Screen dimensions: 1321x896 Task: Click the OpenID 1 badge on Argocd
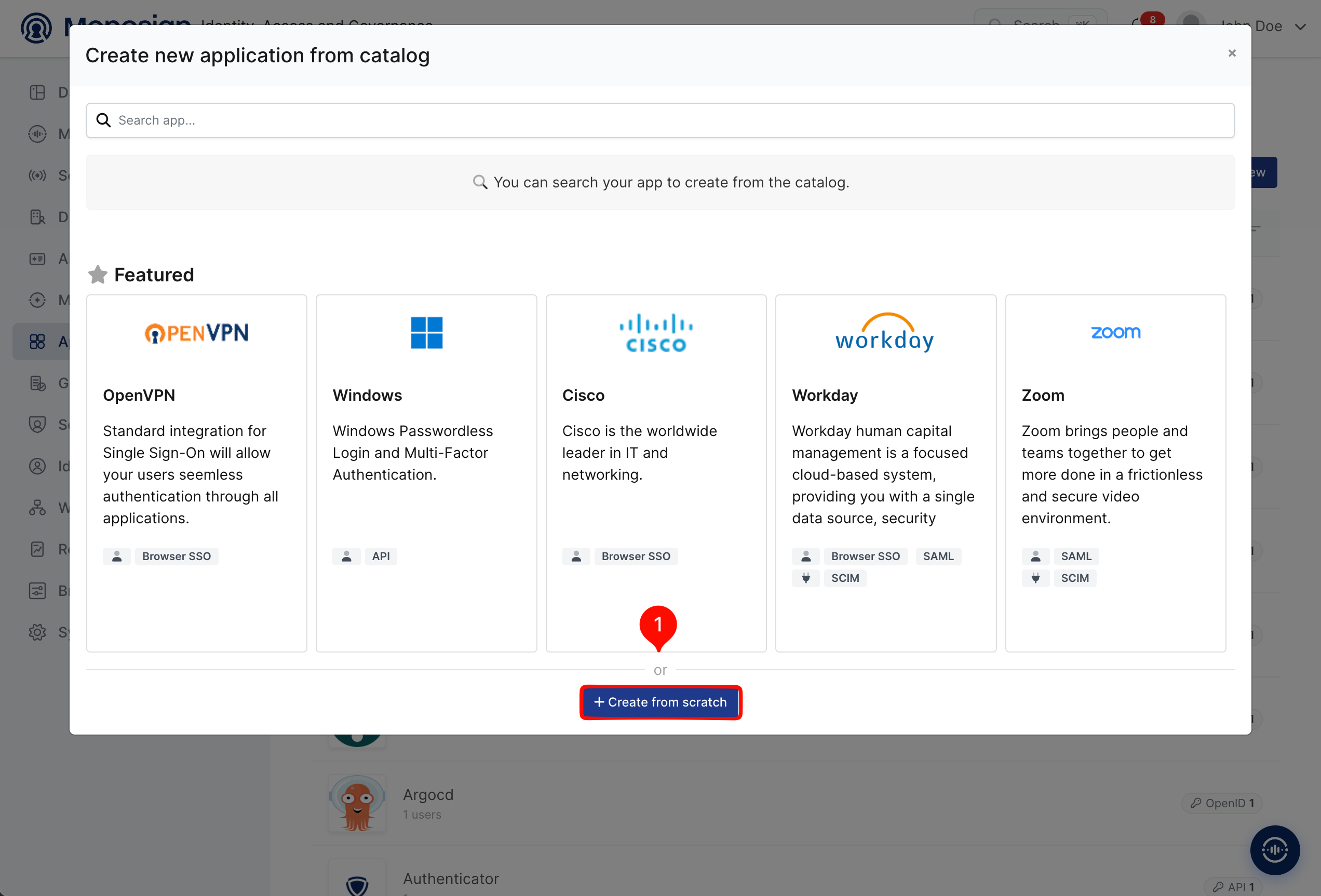[1221, 804]
